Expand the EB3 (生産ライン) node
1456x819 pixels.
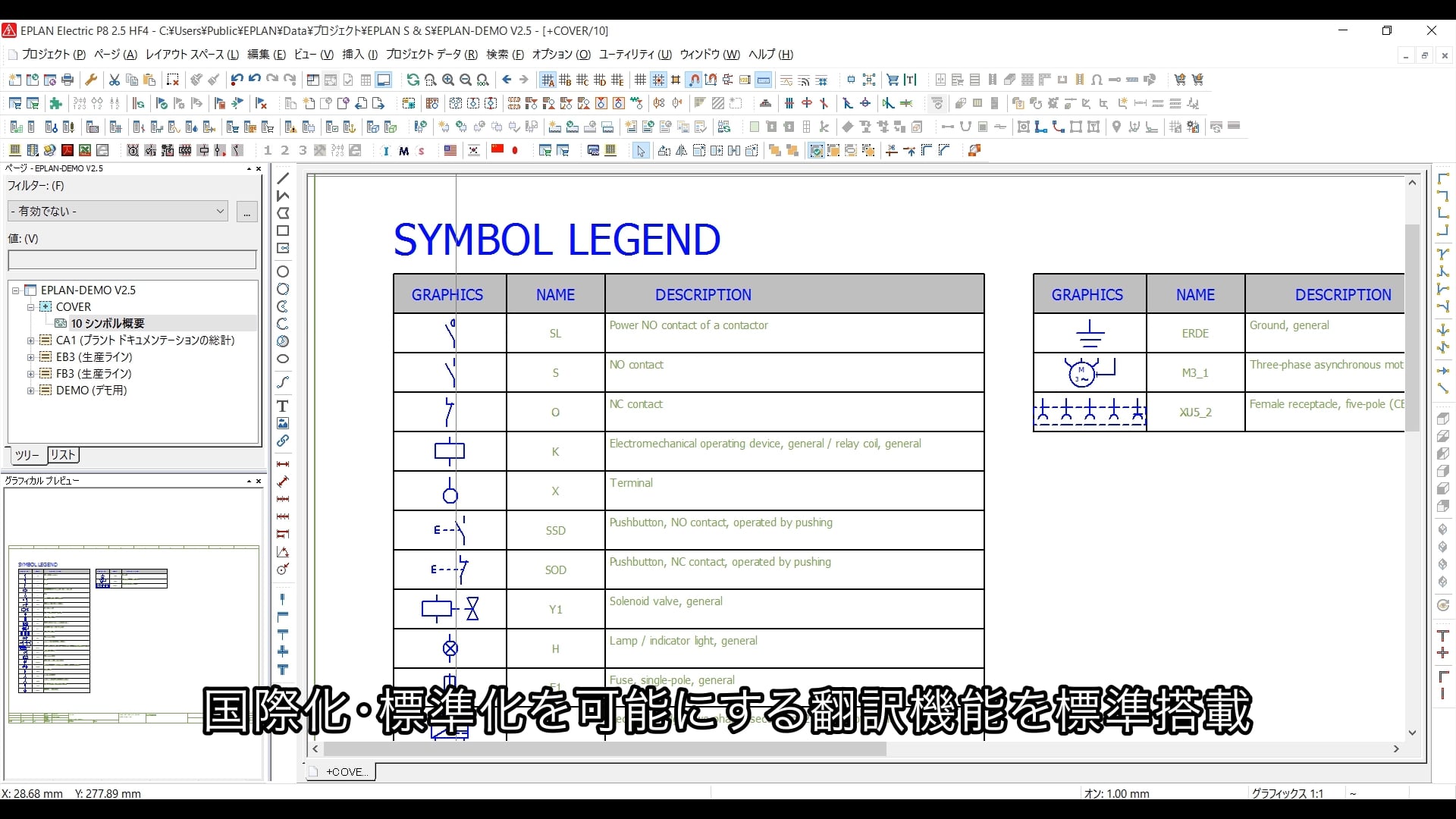[x=30, y=357]
